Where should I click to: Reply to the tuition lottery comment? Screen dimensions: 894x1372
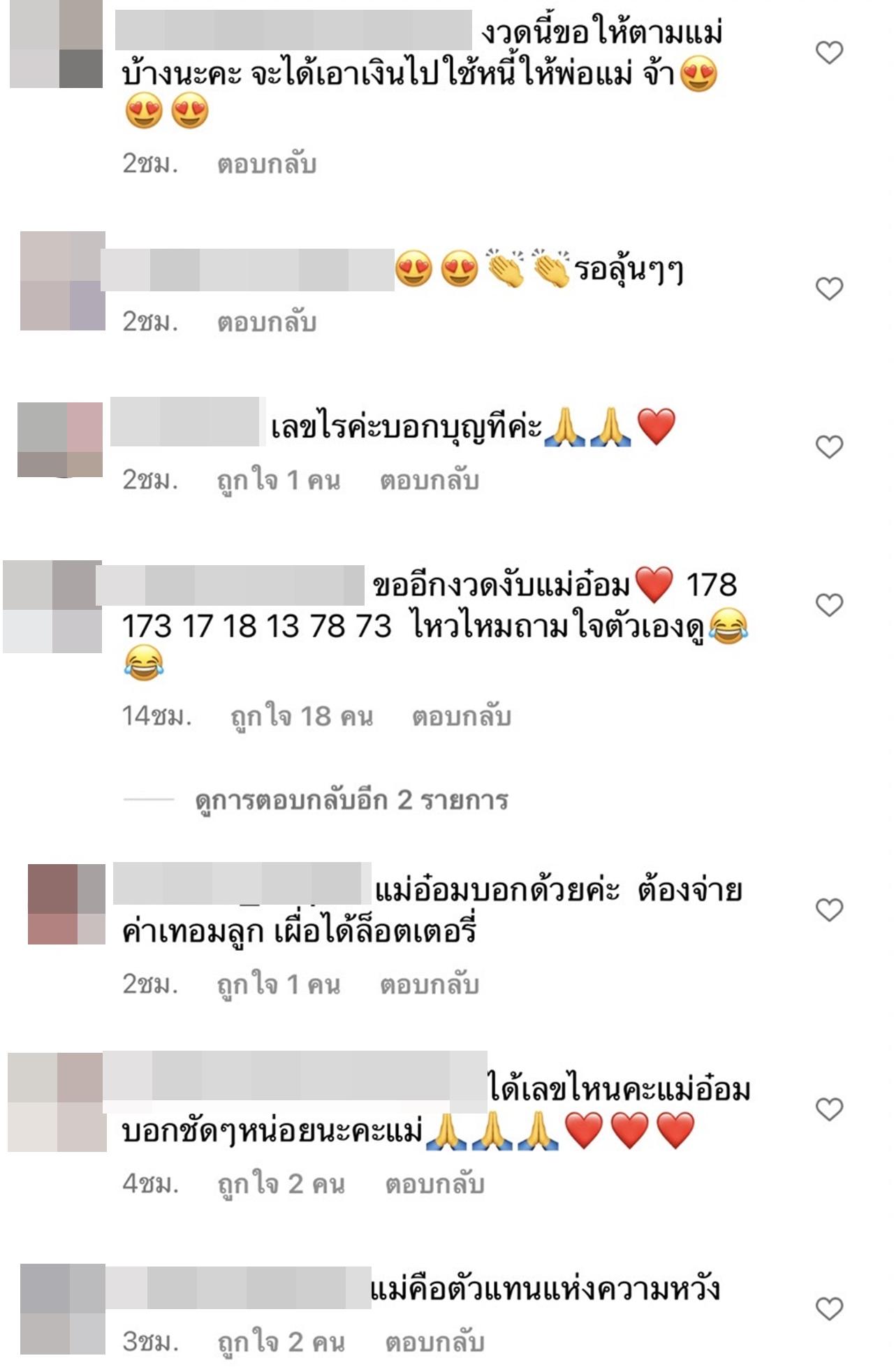pos(430,985)
